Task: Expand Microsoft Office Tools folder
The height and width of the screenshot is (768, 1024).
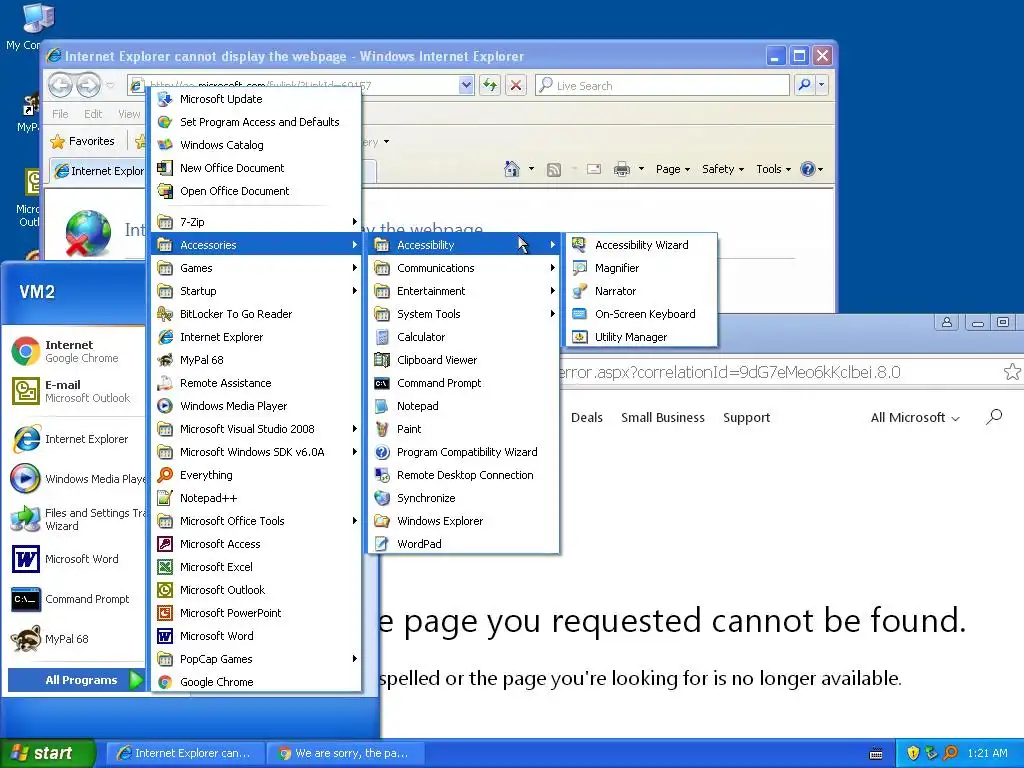Action: (x=257, y=521)
